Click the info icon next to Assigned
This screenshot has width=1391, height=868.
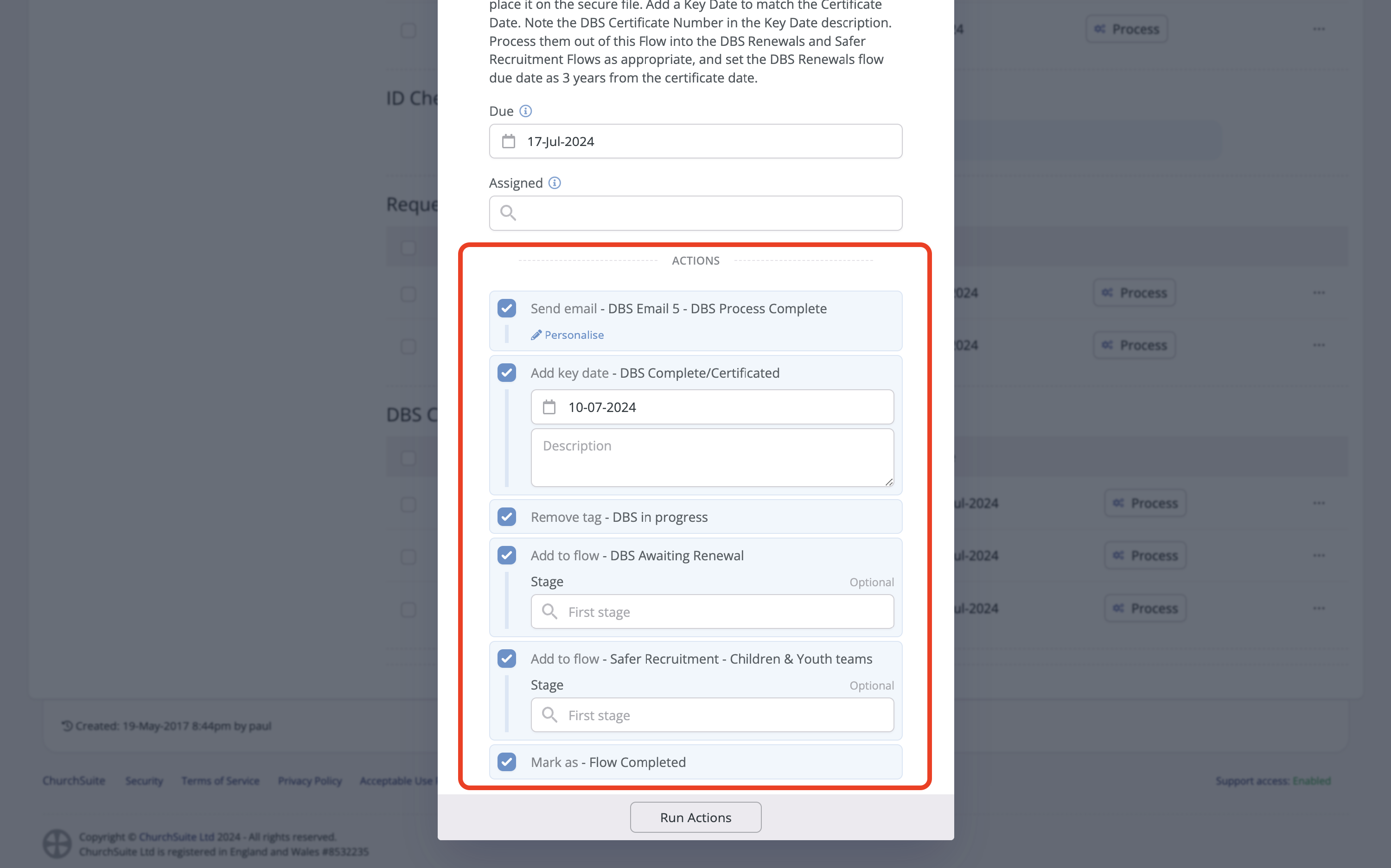(x=554, y=183)
